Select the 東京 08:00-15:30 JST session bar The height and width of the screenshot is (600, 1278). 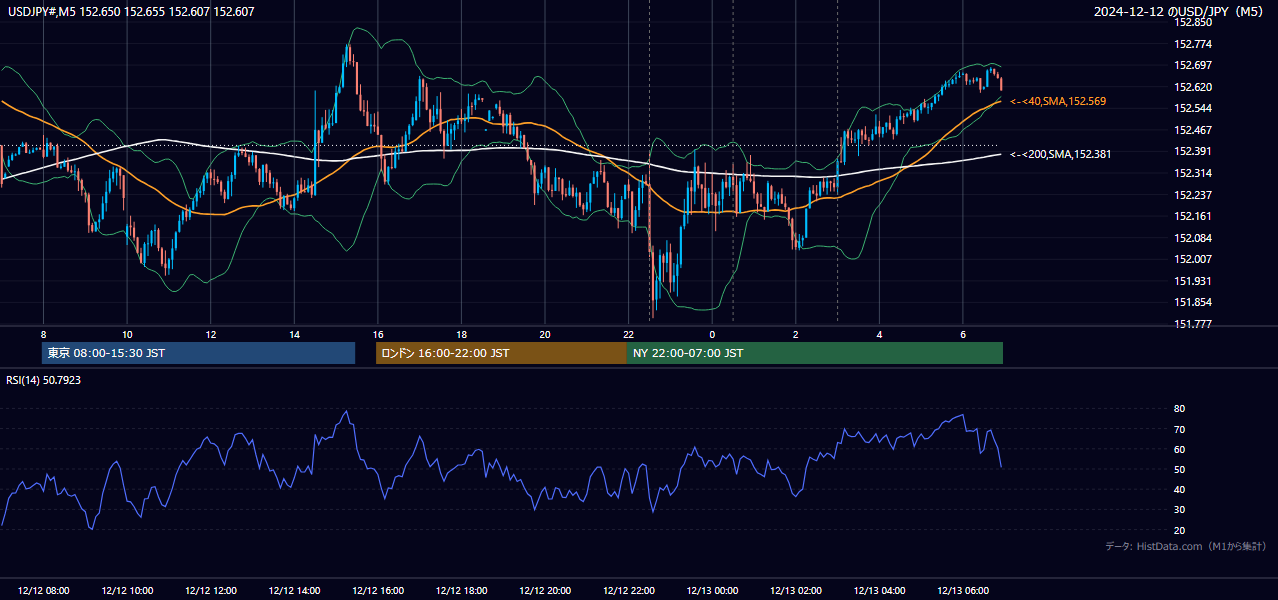(x=198, y=353)
